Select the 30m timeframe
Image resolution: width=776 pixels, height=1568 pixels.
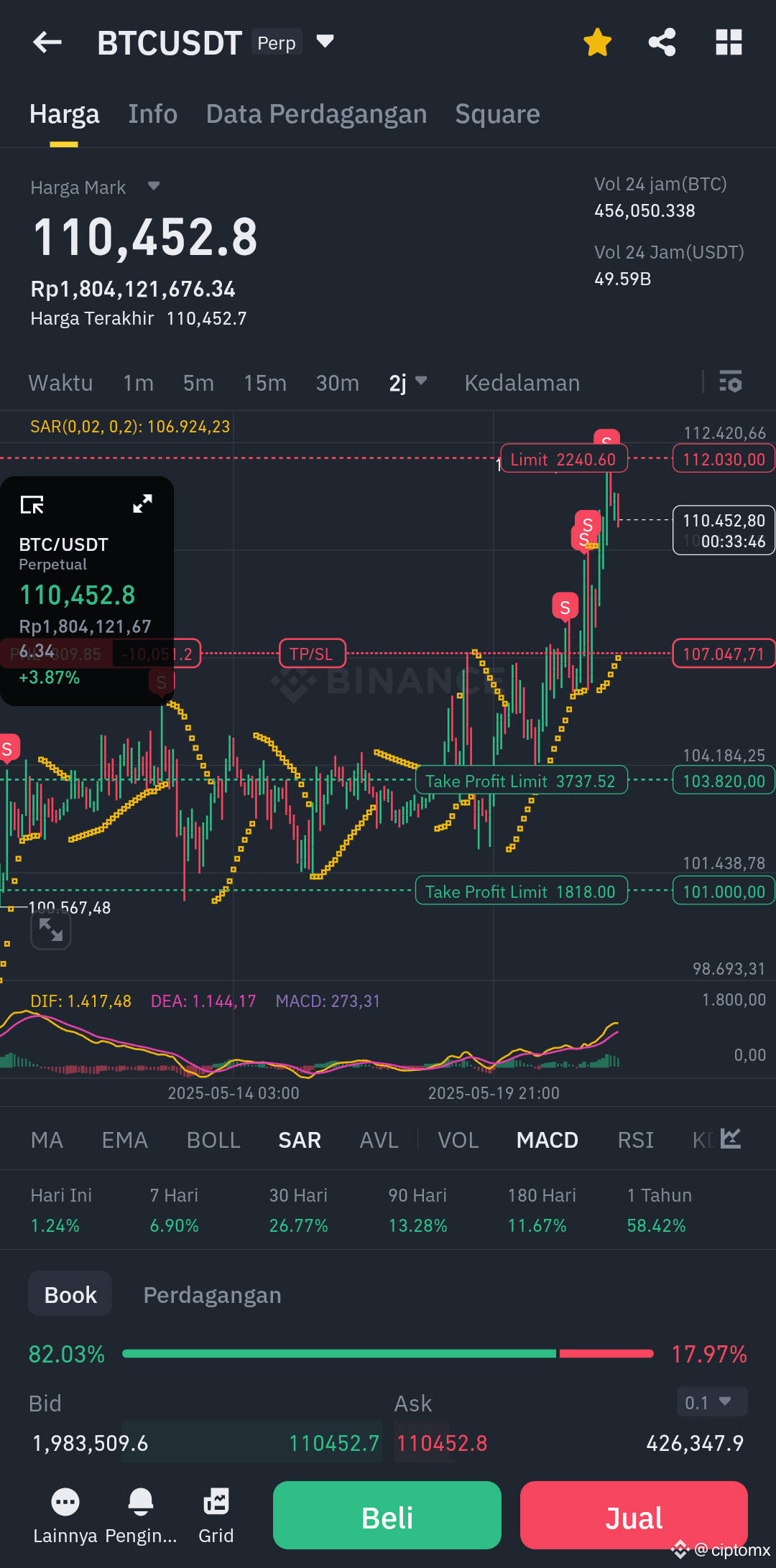337,383
